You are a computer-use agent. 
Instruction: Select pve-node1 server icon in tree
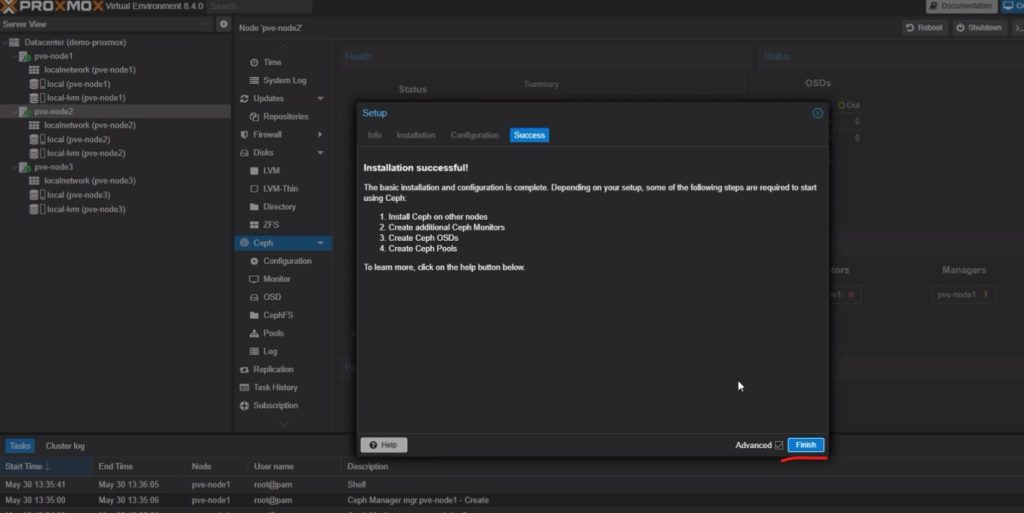point(24,57)
